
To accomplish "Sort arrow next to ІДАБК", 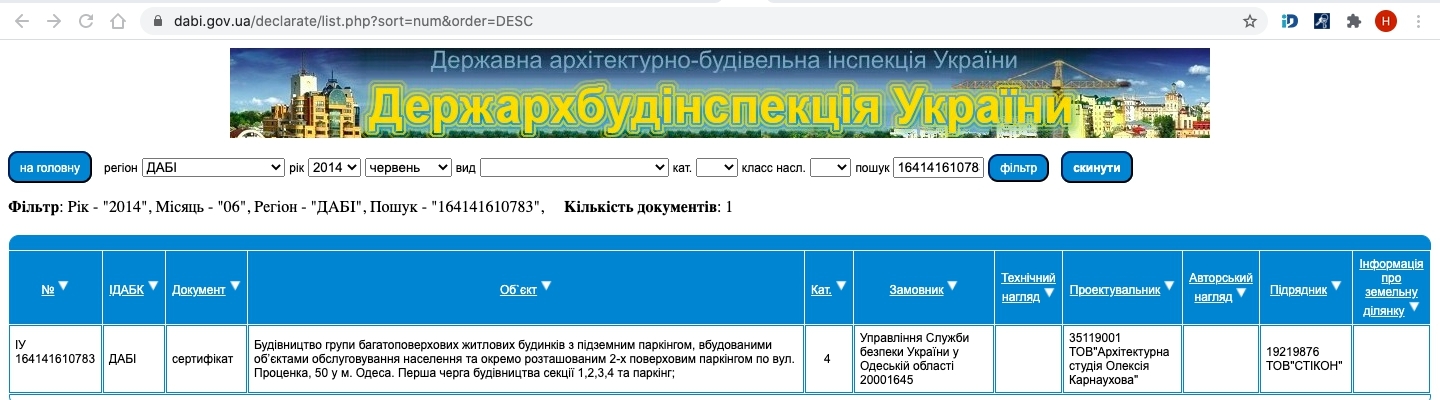I will click(154, 286).
